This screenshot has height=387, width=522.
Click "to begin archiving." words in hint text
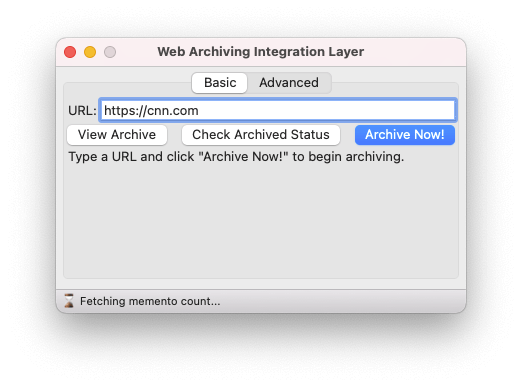pyautogui.click(x=348, y=157)
